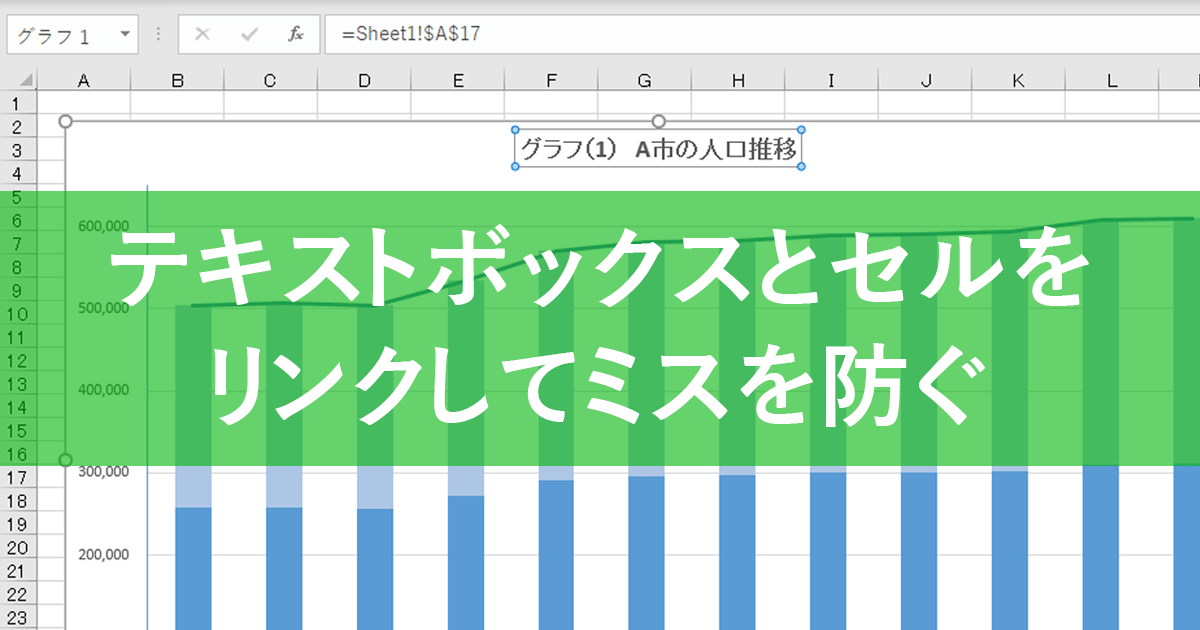Open Insert Function via fx icon

point(296,34)
